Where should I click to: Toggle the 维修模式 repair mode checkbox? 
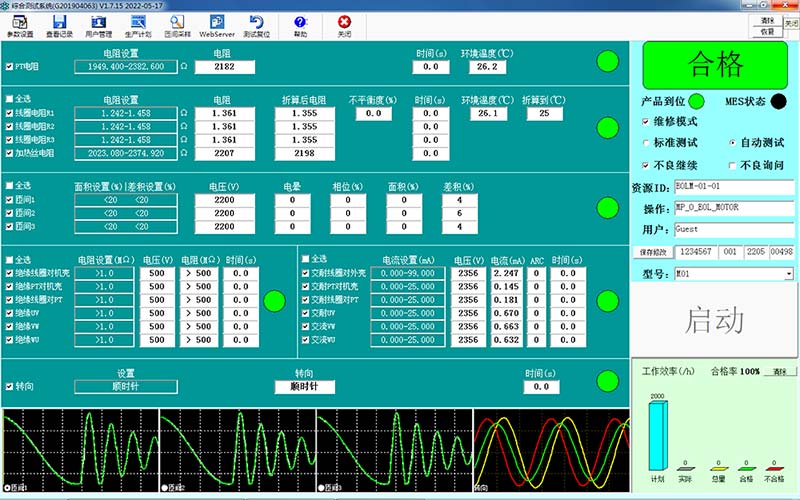click(645, 122)
